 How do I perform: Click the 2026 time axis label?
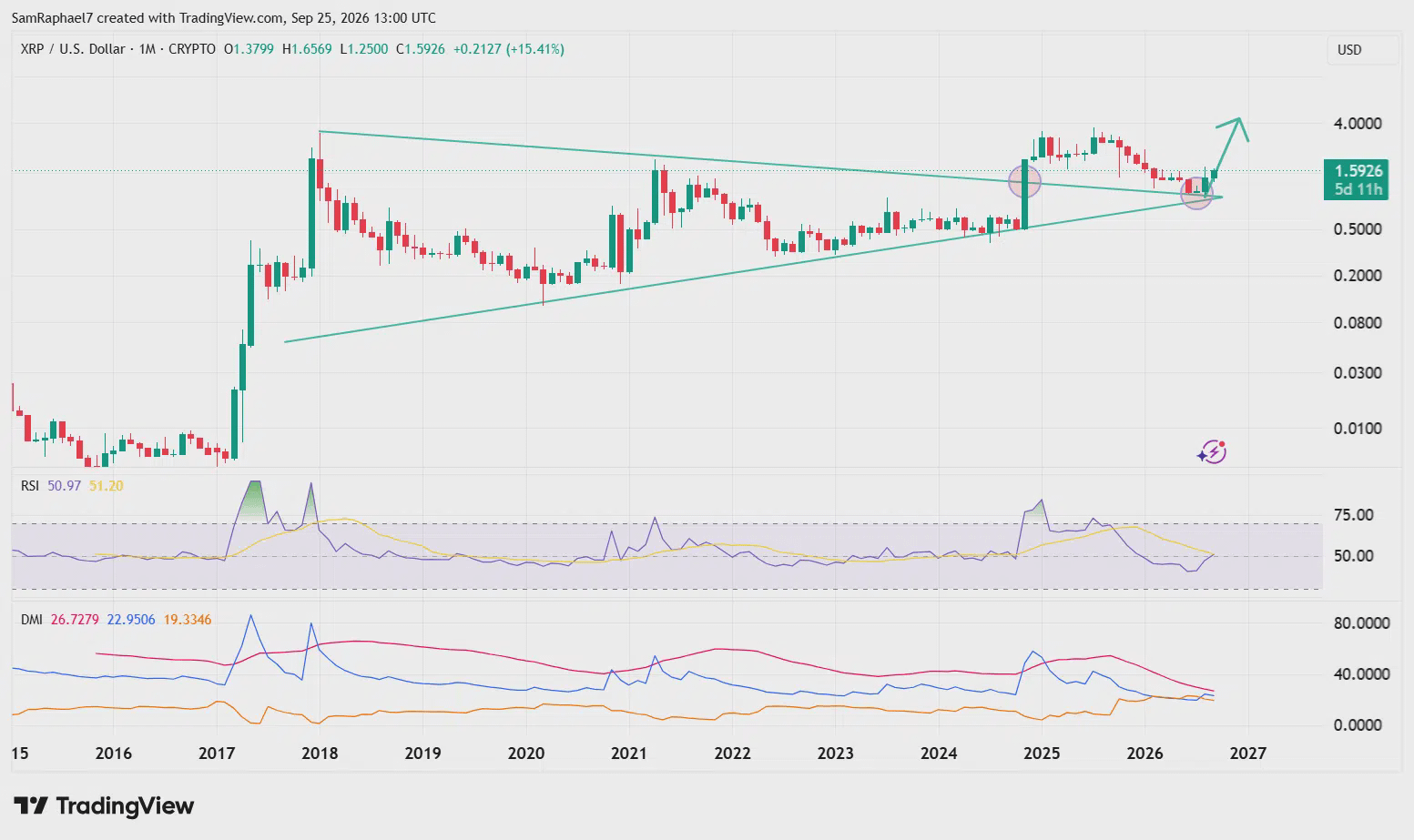(x=1144, y=754)
